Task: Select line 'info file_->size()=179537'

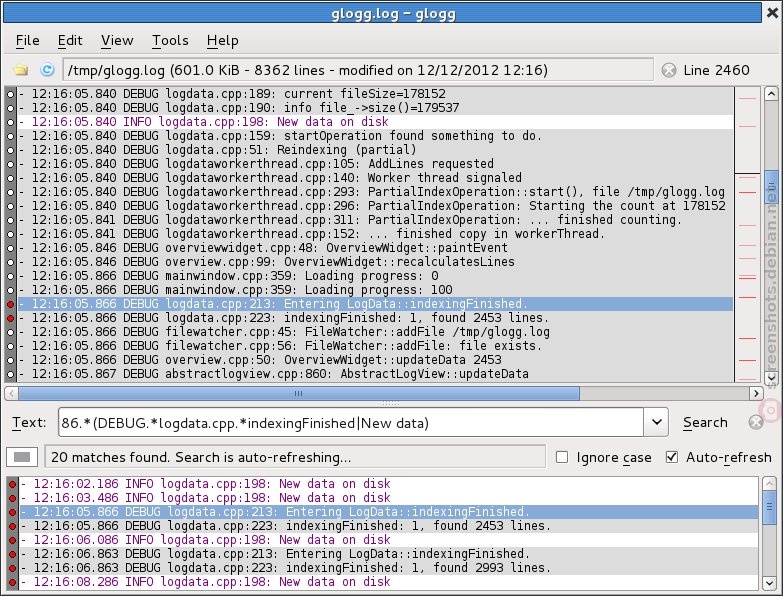Action: (376, 108)
